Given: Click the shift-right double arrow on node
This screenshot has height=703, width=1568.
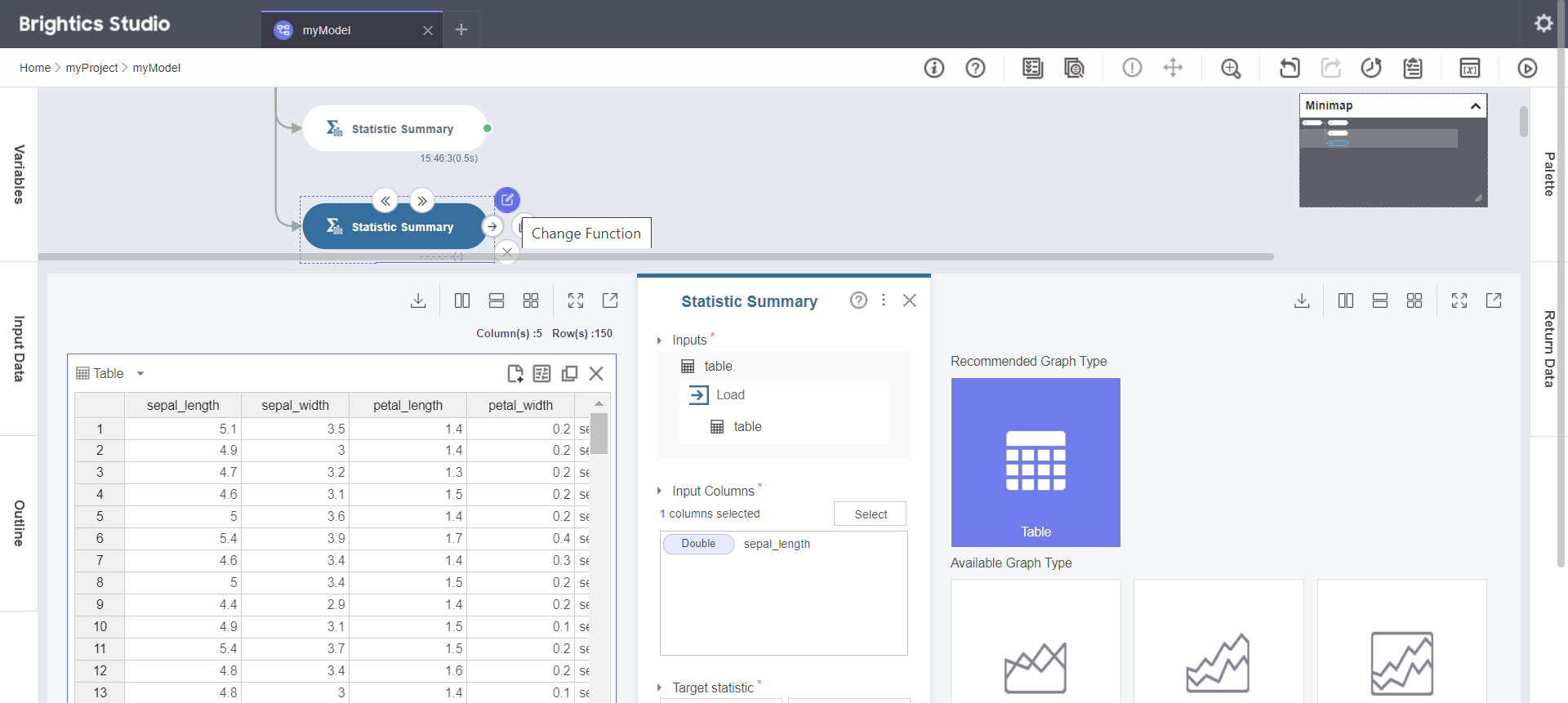Looking at the screenshot, I should pyautogui.click(x=421, y=201).
